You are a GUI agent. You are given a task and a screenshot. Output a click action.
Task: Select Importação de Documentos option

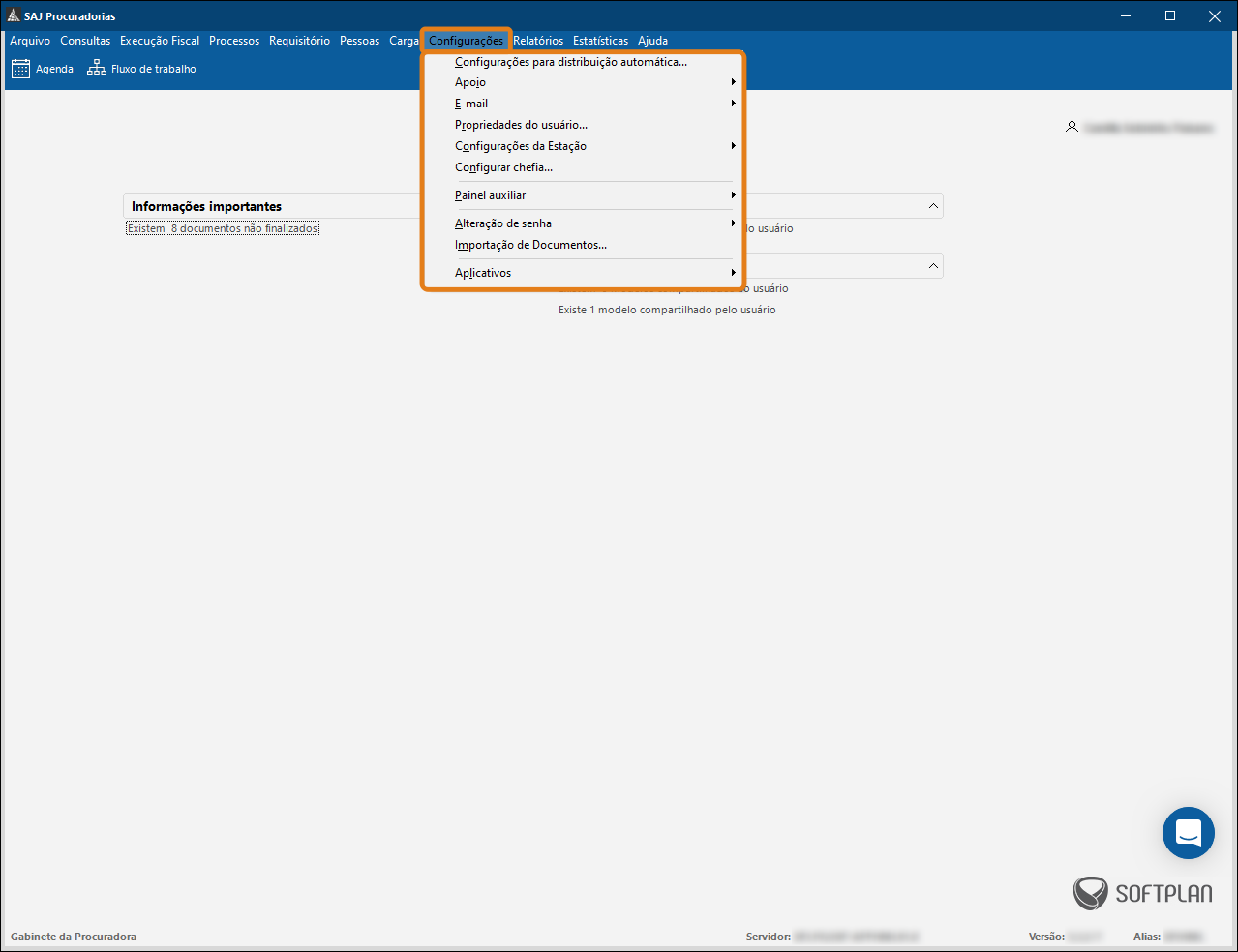click(530, 245)
